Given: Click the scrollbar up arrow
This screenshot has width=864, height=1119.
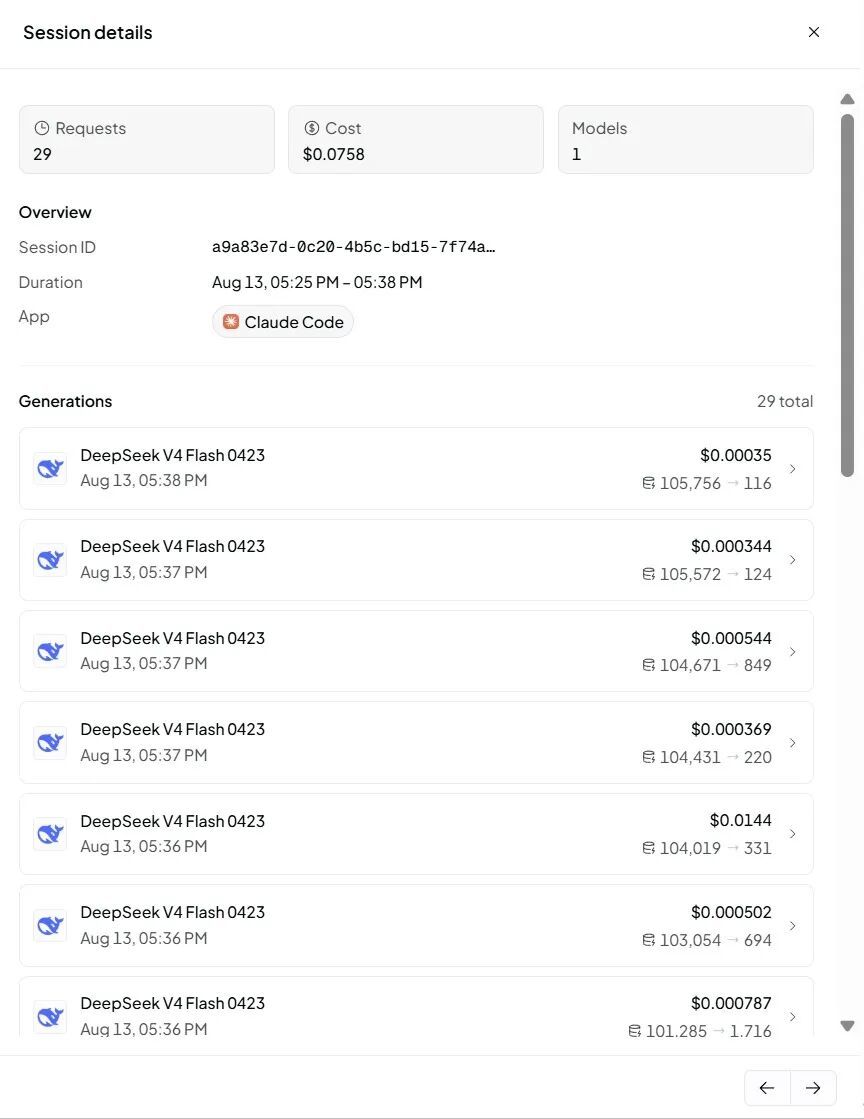Looking at the screenshot, I should 848,99.
